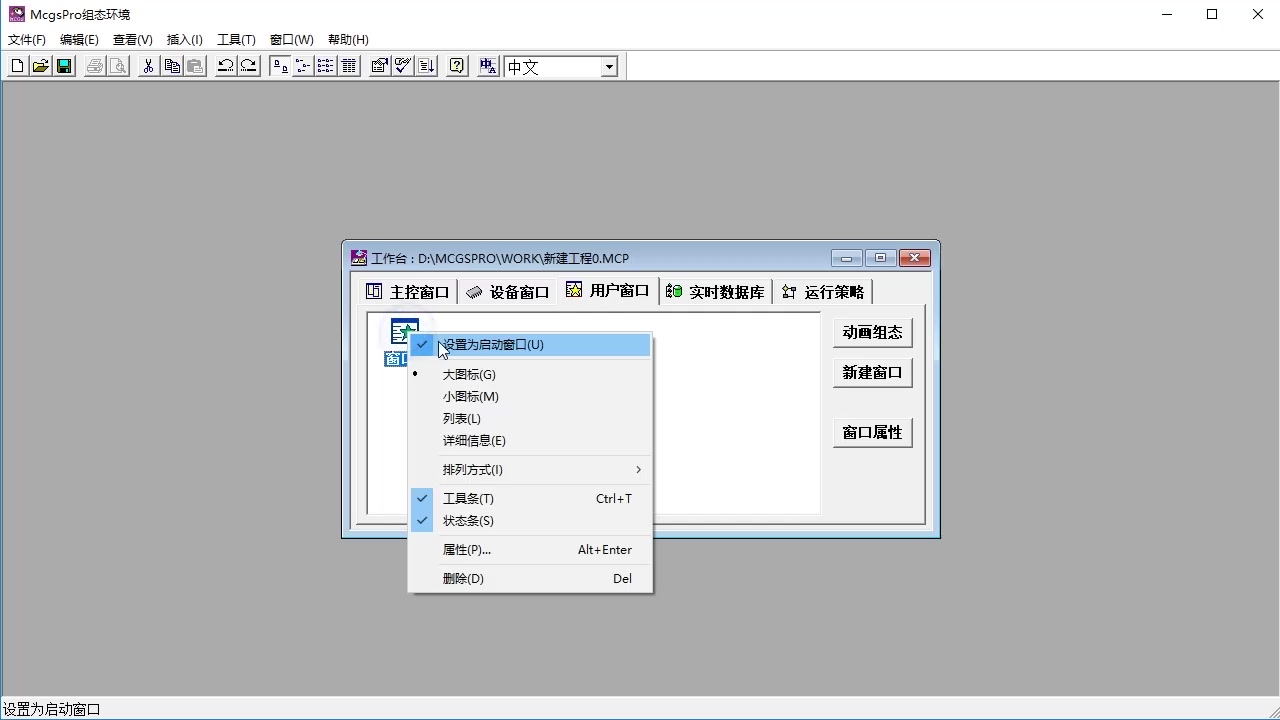Choose 属性(P)... from context menu

point(530,550)
